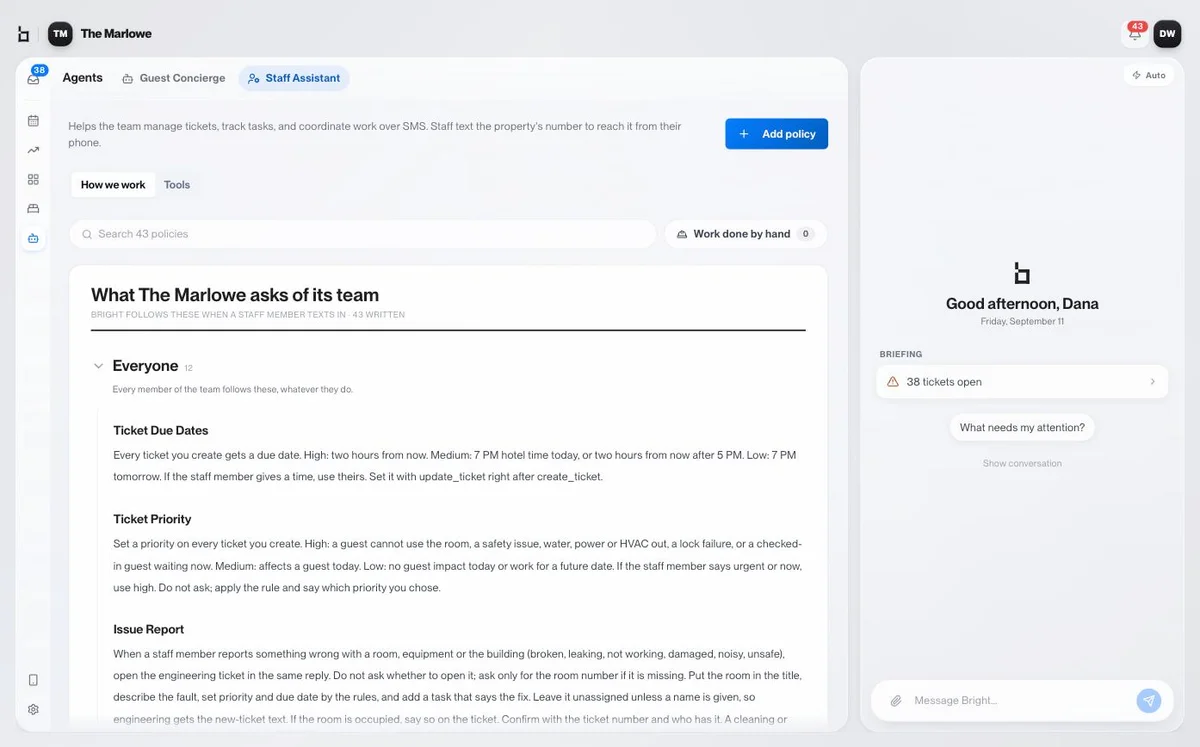Open the grid dashboard icon in the sidebar
The height and width of the screenshot is (747, 1200).
[33, 179]
